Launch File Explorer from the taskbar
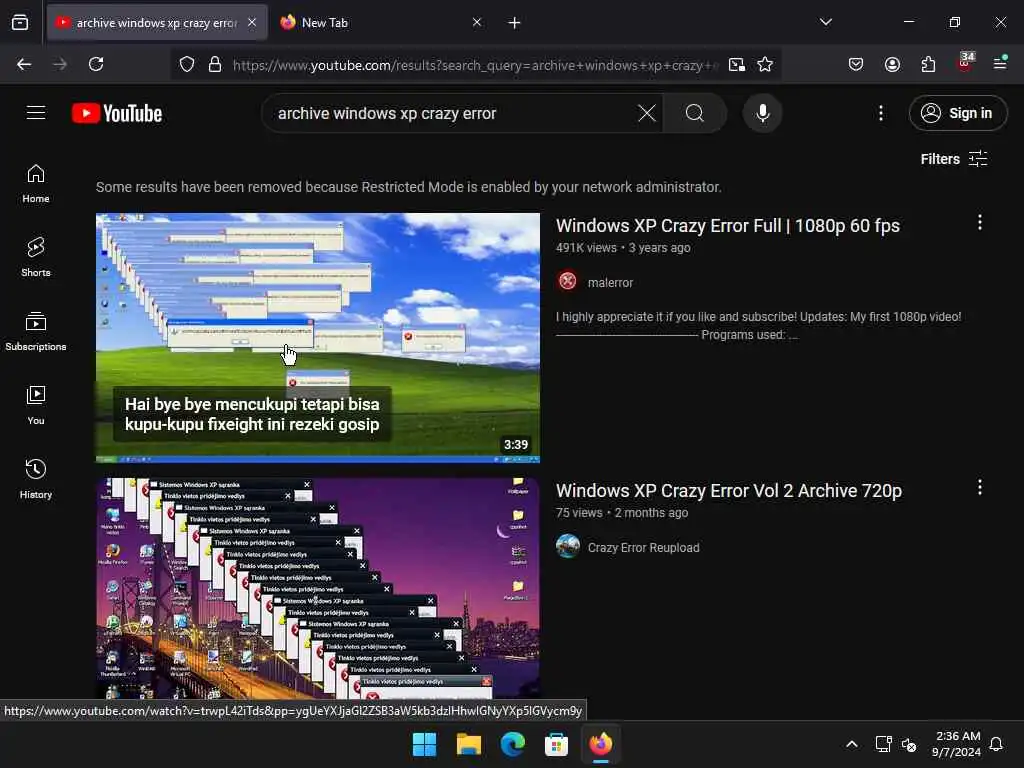Image resolution: width=1024 pixels, height=768 pixels. click(469, 744)
